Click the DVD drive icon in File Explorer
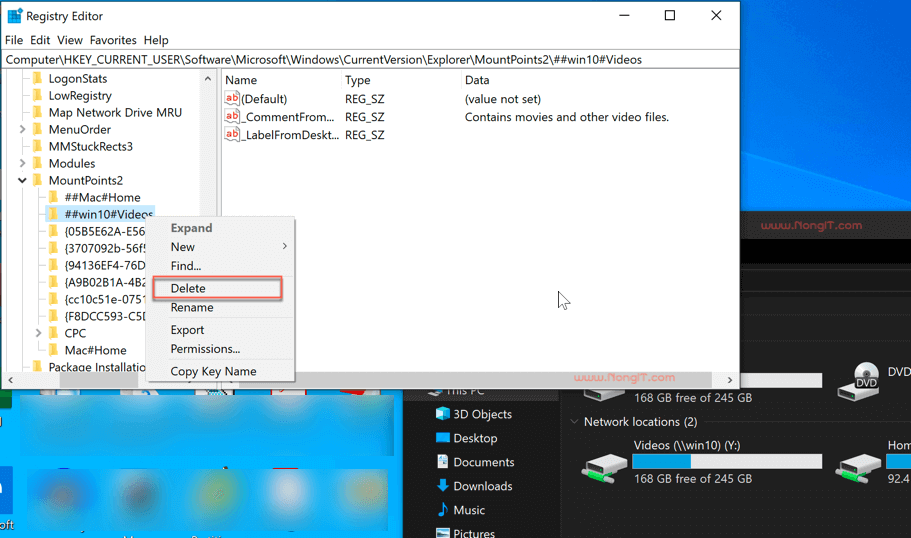 [859, 382]
